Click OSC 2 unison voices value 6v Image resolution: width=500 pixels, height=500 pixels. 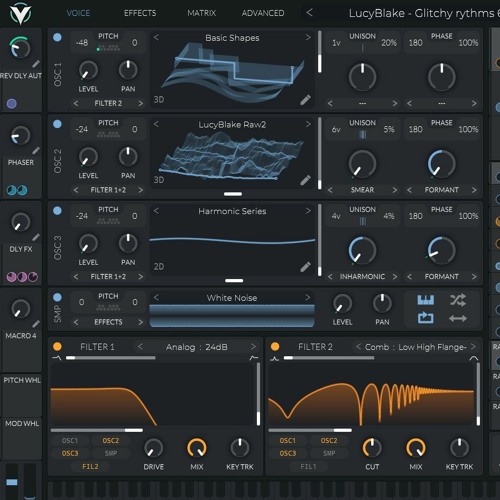click(336, 129)
